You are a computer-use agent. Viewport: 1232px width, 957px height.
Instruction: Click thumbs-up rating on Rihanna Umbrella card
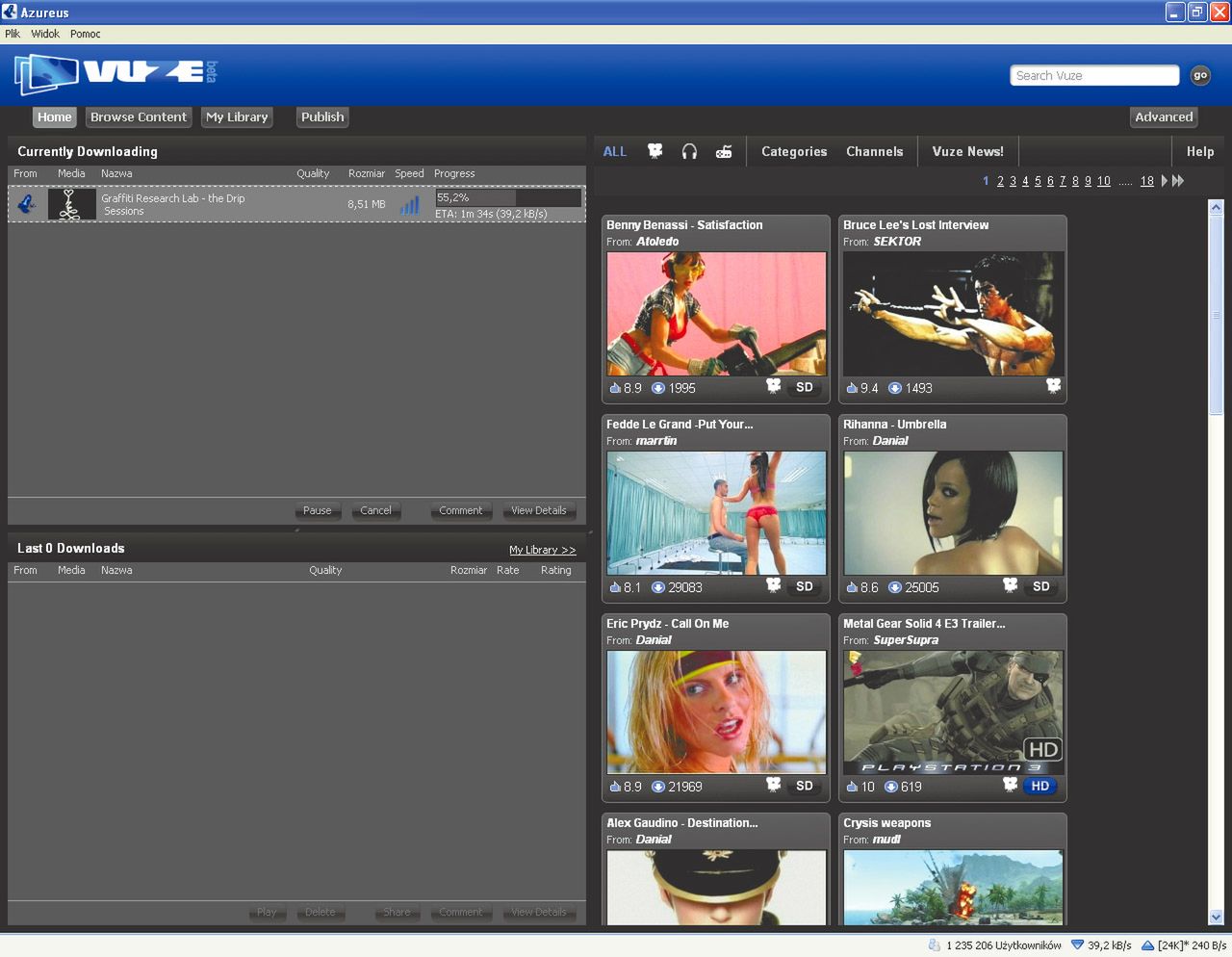point(852,587)
